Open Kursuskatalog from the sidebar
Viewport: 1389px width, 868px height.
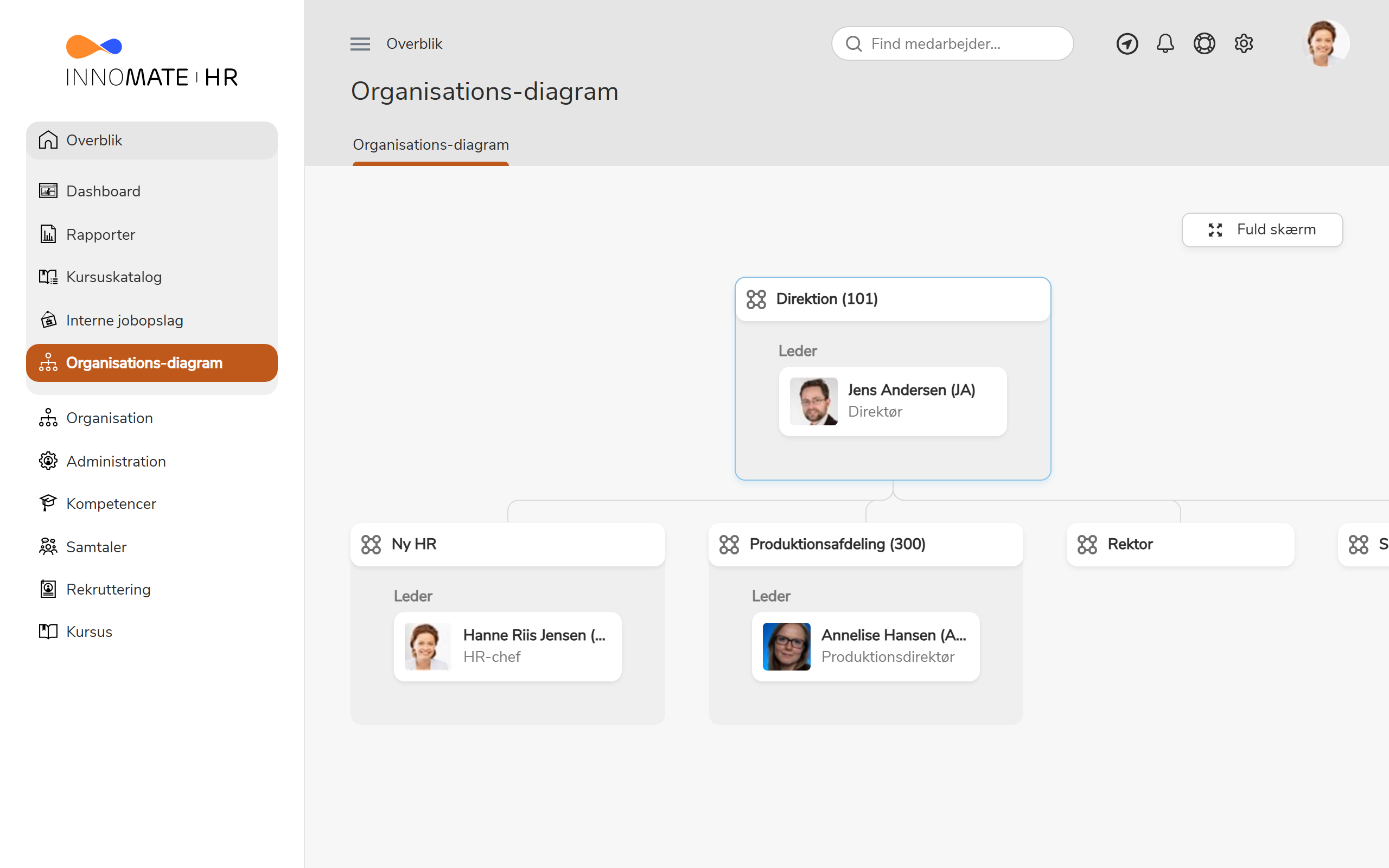pyautogui.click(x=151, y=277)
